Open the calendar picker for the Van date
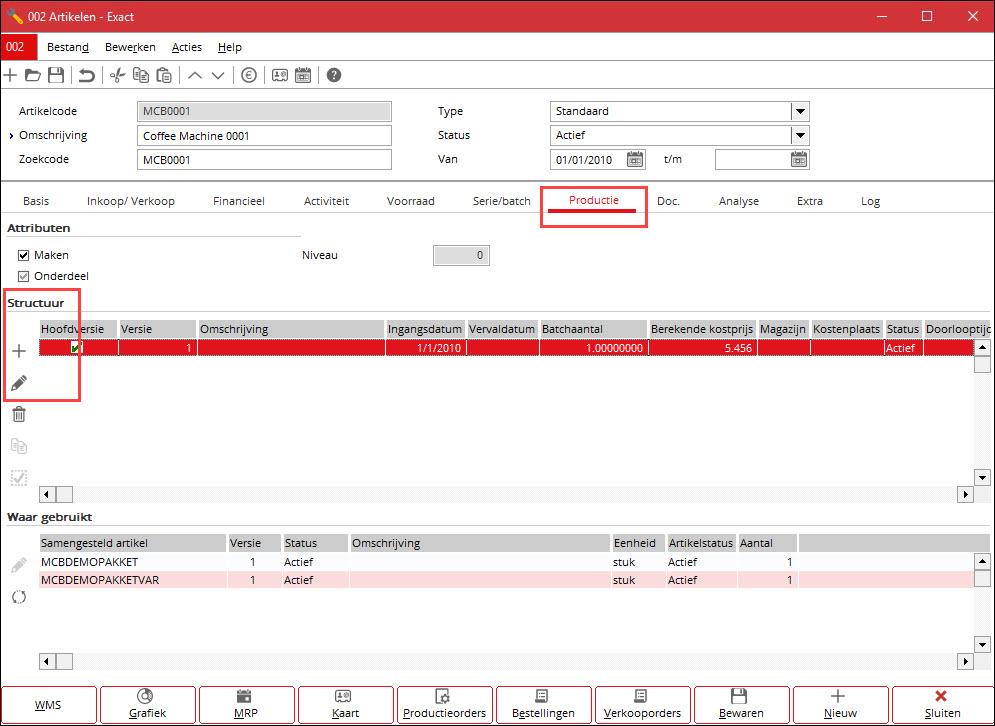This screenshot has width=995, height=726. click(x=634, y=159)
